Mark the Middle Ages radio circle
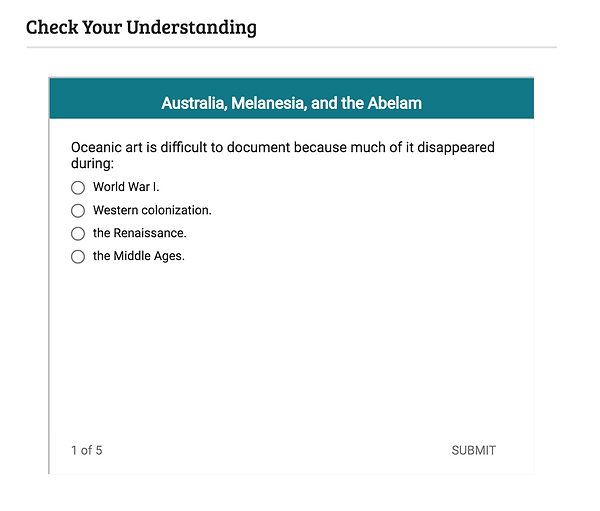The height and width of the screenshot is (511, 600). pos(78,256)
